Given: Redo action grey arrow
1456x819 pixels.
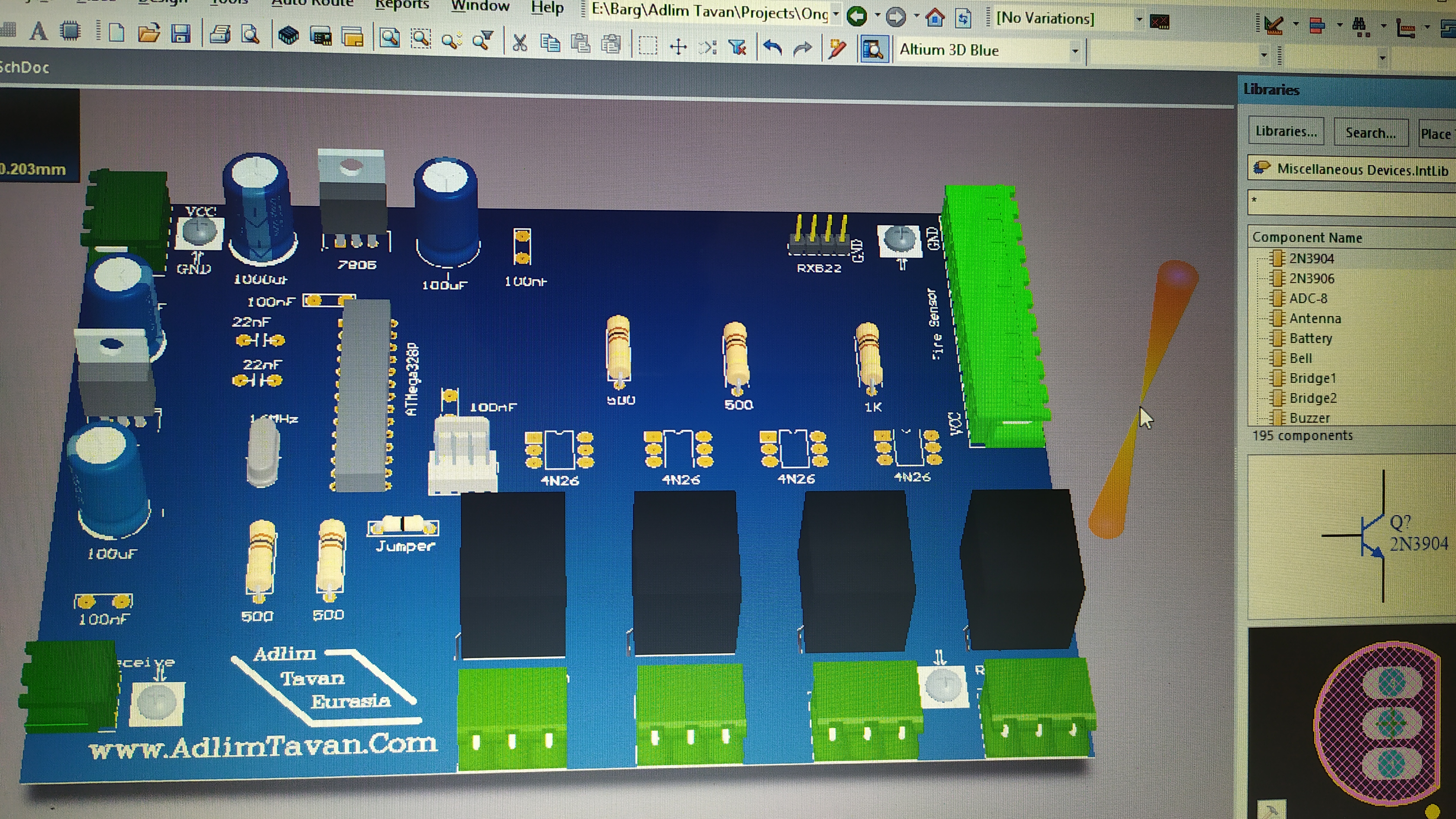Looking at the screenshot, I should tap(802, 49).
